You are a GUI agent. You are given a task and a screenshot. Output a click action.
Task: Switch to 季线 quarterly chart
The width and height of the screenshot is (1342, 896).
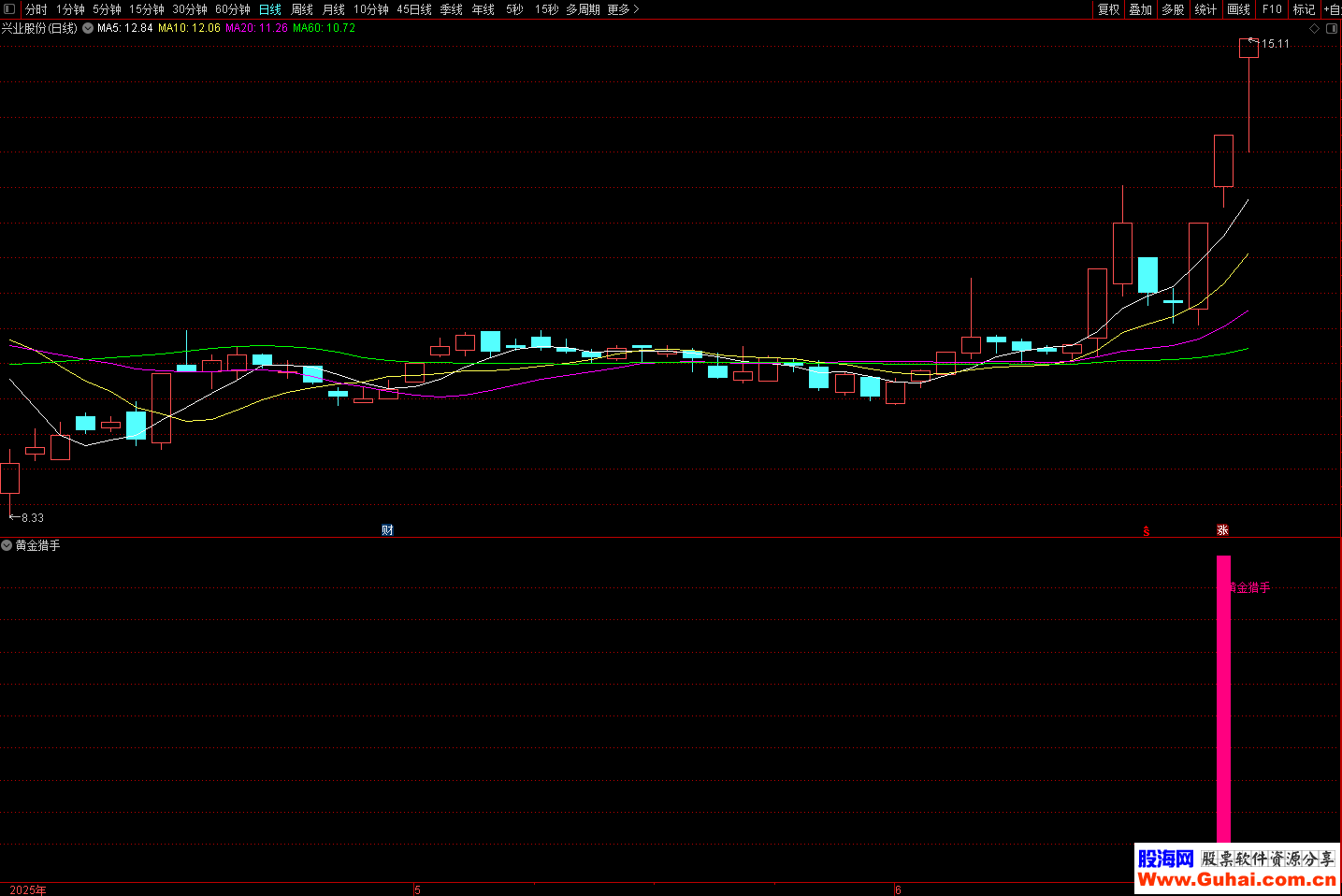(452, 9)
